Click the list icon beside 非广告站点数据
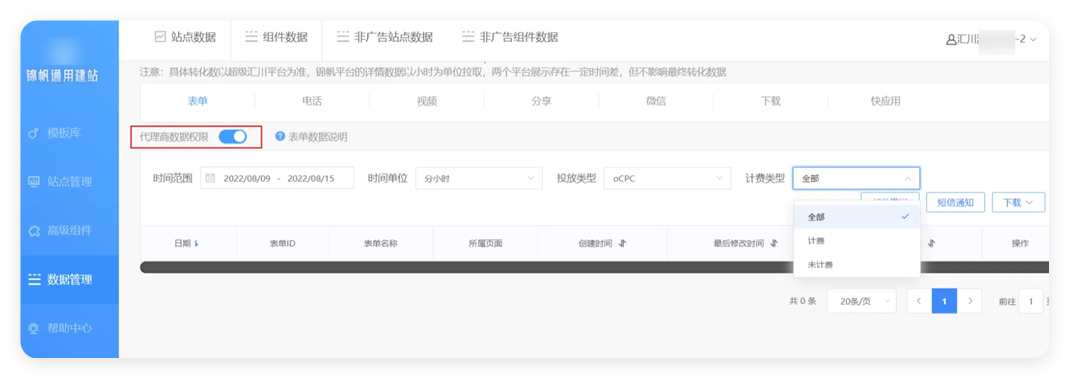 [343, 38]
